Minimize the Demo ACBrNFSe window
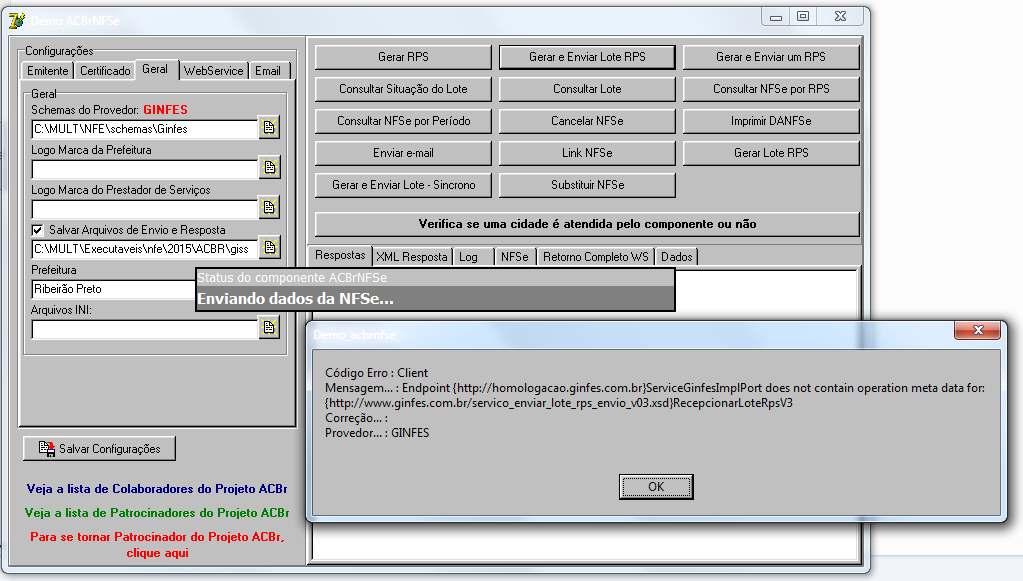 click(775, 17)
